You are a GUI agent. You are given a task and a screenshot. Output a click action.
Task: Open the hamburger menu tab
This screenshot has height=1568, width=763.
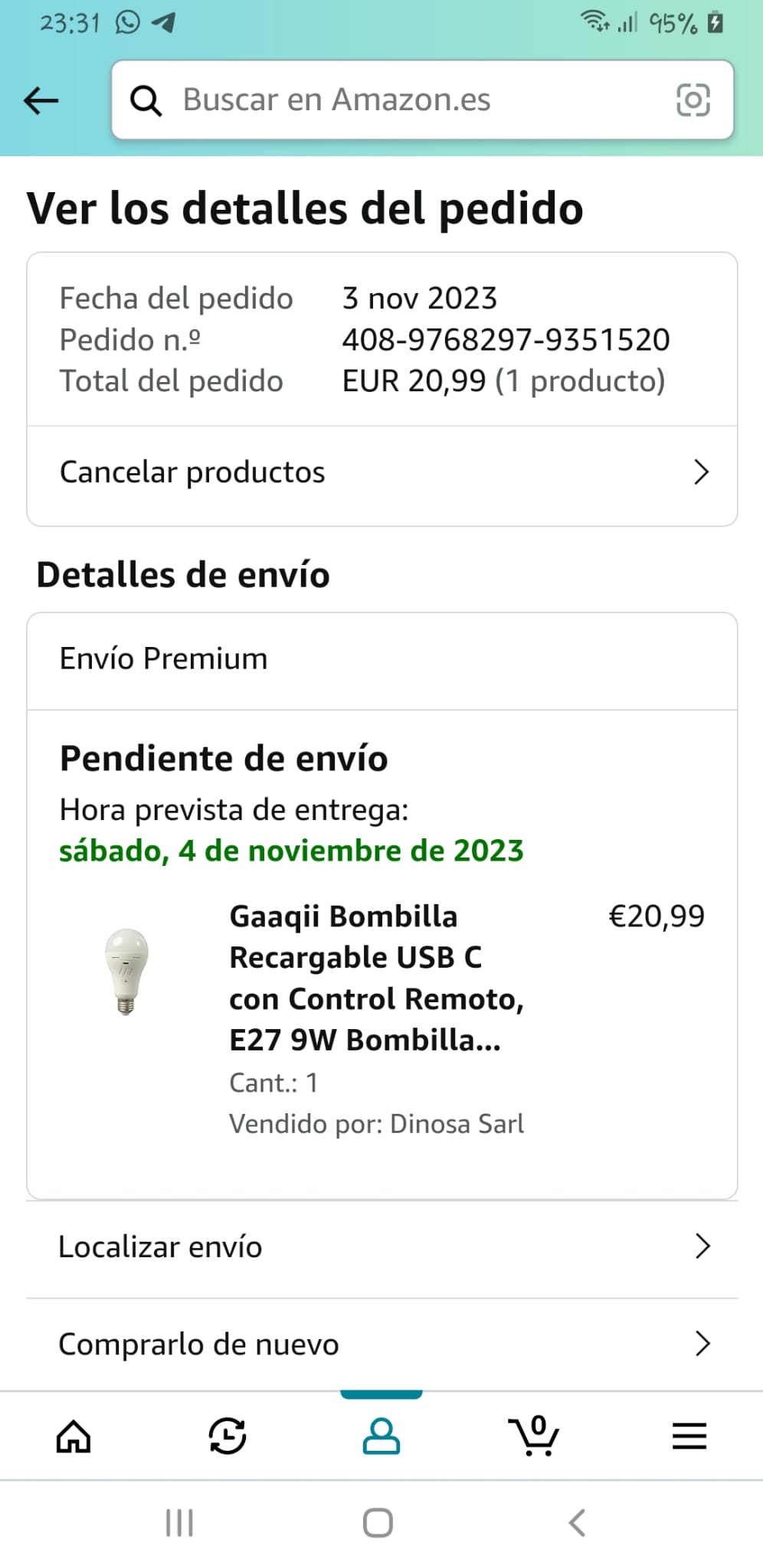pyautogui.click(x=689, y=1436)
